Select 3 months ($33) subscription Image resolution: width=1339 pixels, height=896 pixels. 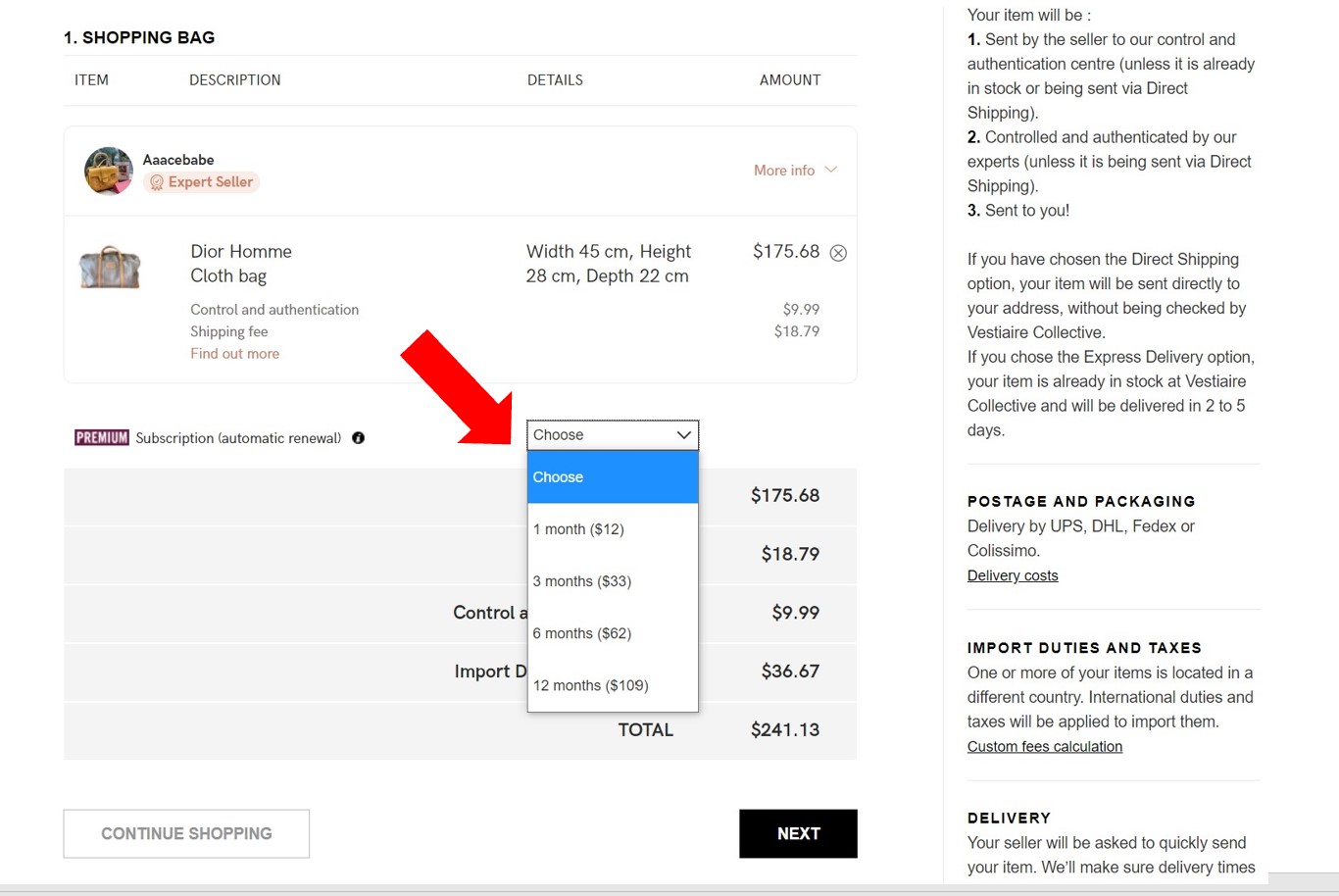pos(613,581)
